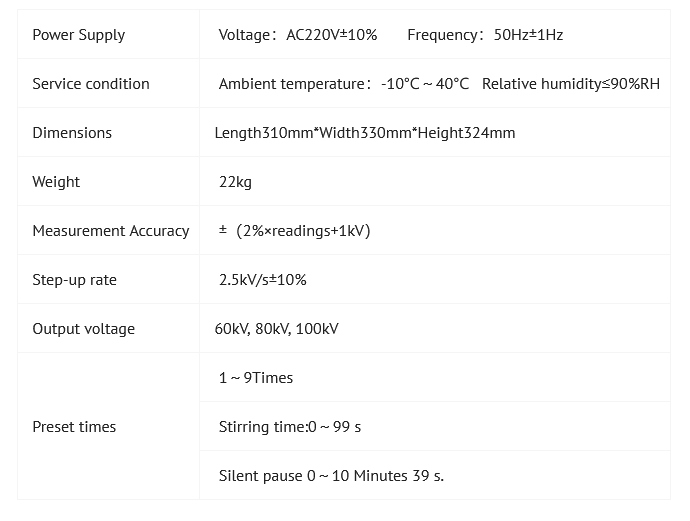
Task: Click the 2.5kV/s±10% value
Action: (x=263, y=280)
